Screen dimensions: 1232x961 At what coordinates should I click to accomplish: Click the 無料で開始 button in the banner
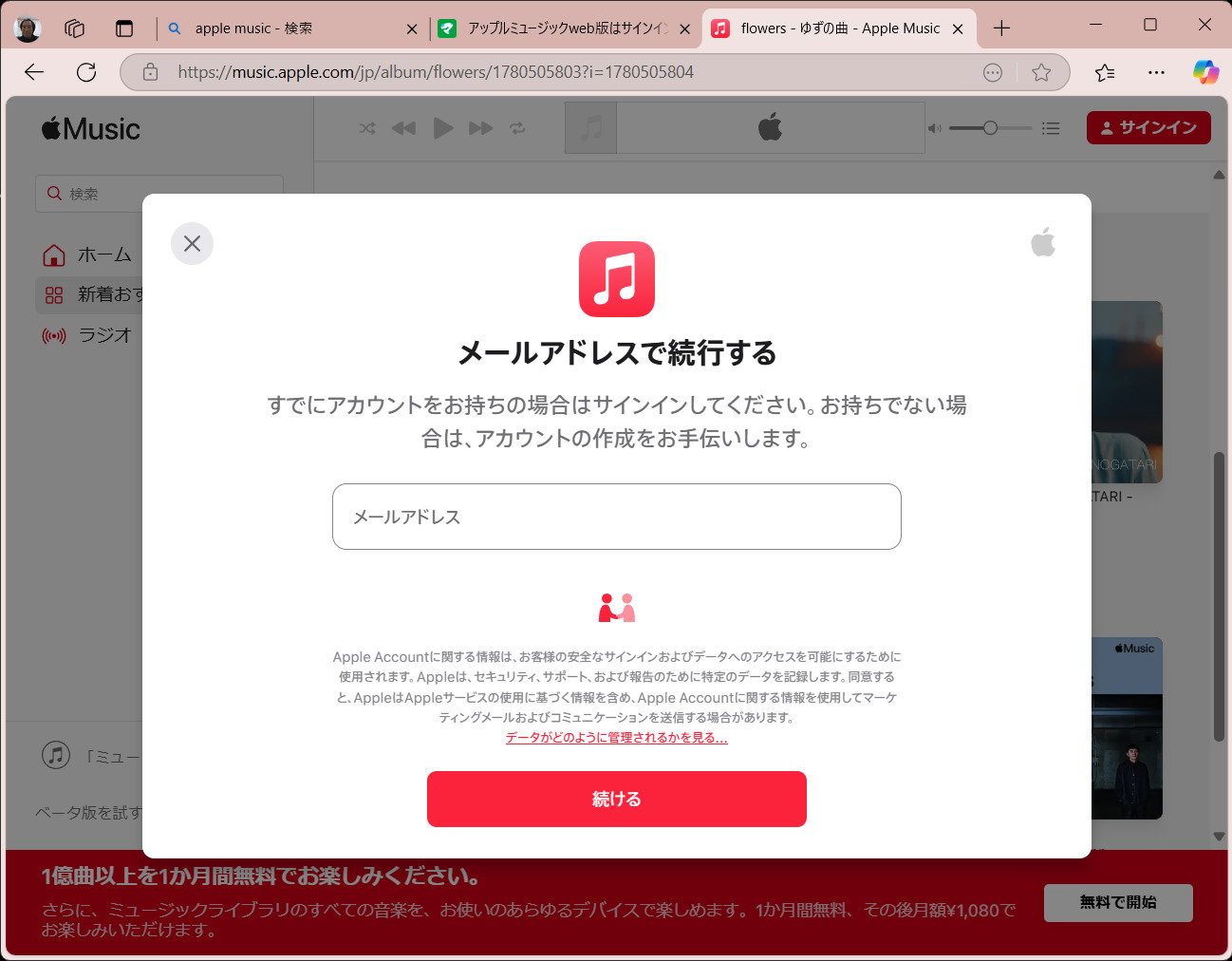click(x=1118, y=902)
